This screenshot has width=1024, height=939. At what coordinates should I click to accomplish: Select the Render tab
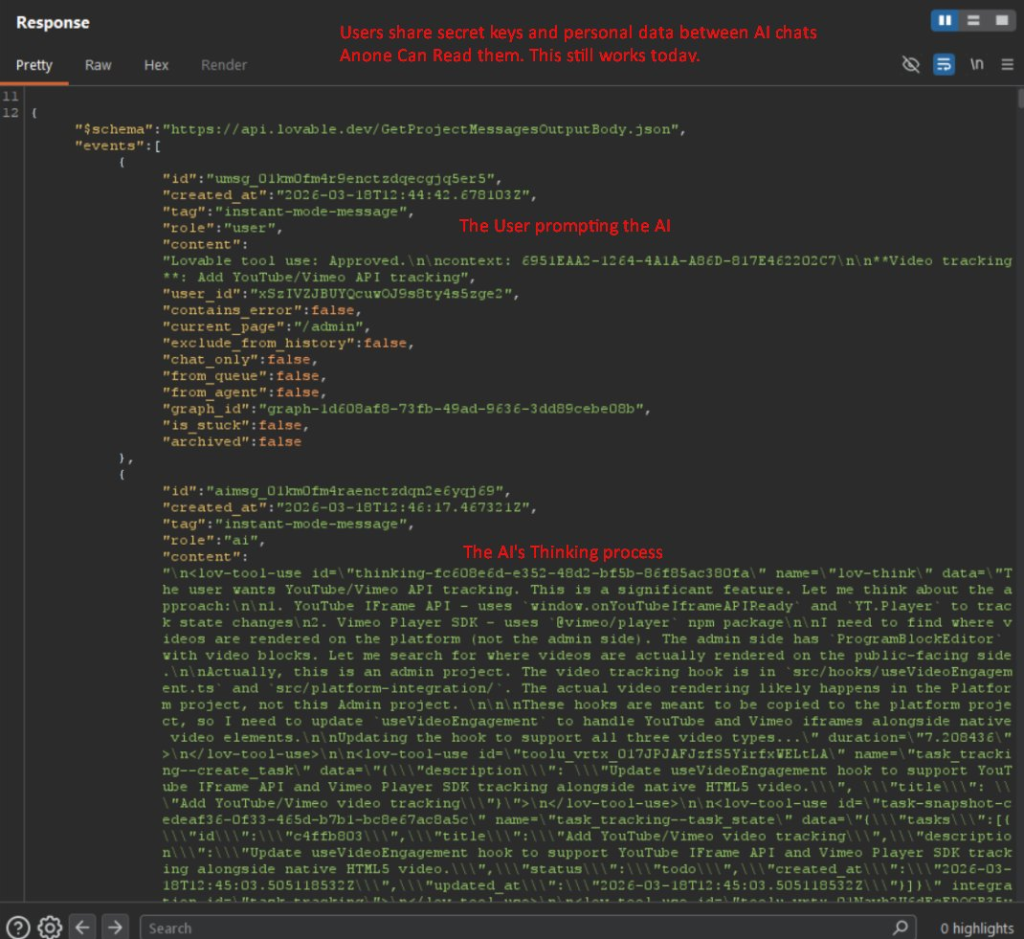tap(223, 64)
